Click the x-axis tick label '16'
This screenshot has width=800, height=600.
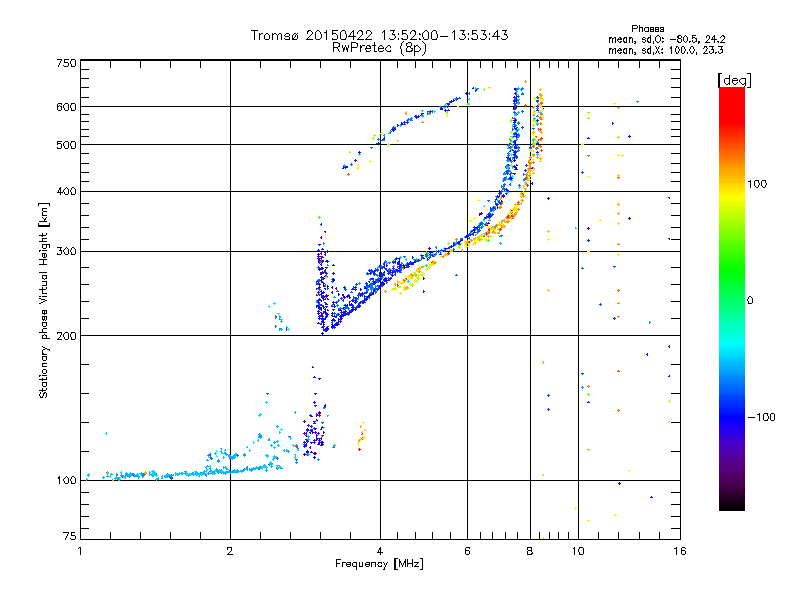(x=680, y=551)
